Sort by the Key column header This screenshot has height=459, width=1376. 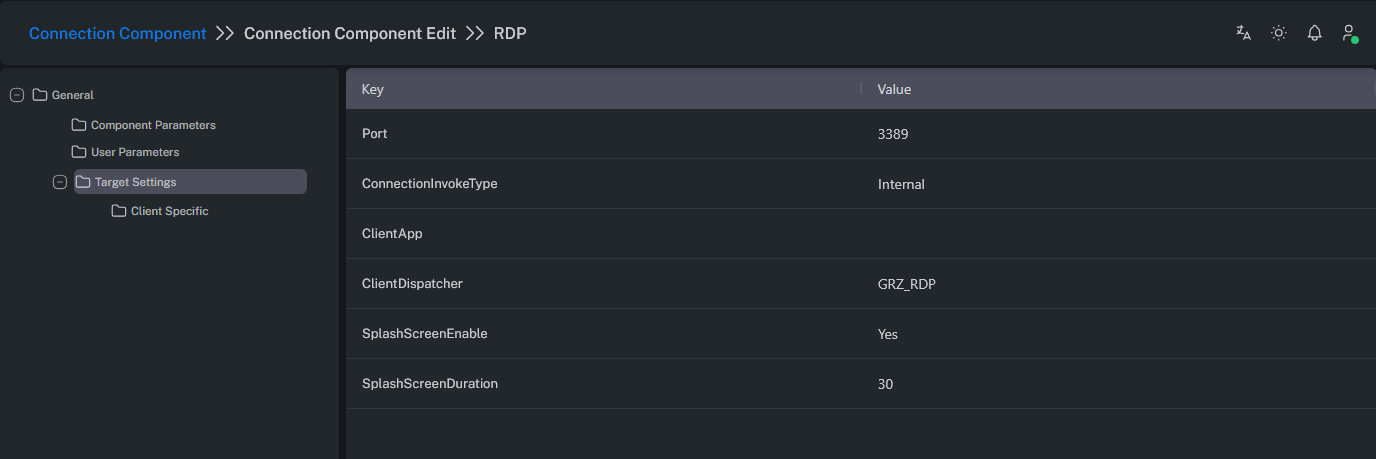tap(373, 89)
